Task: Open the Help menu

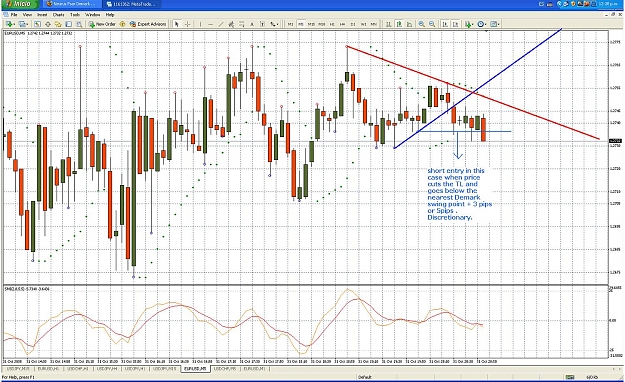Action: click(110, 15)
